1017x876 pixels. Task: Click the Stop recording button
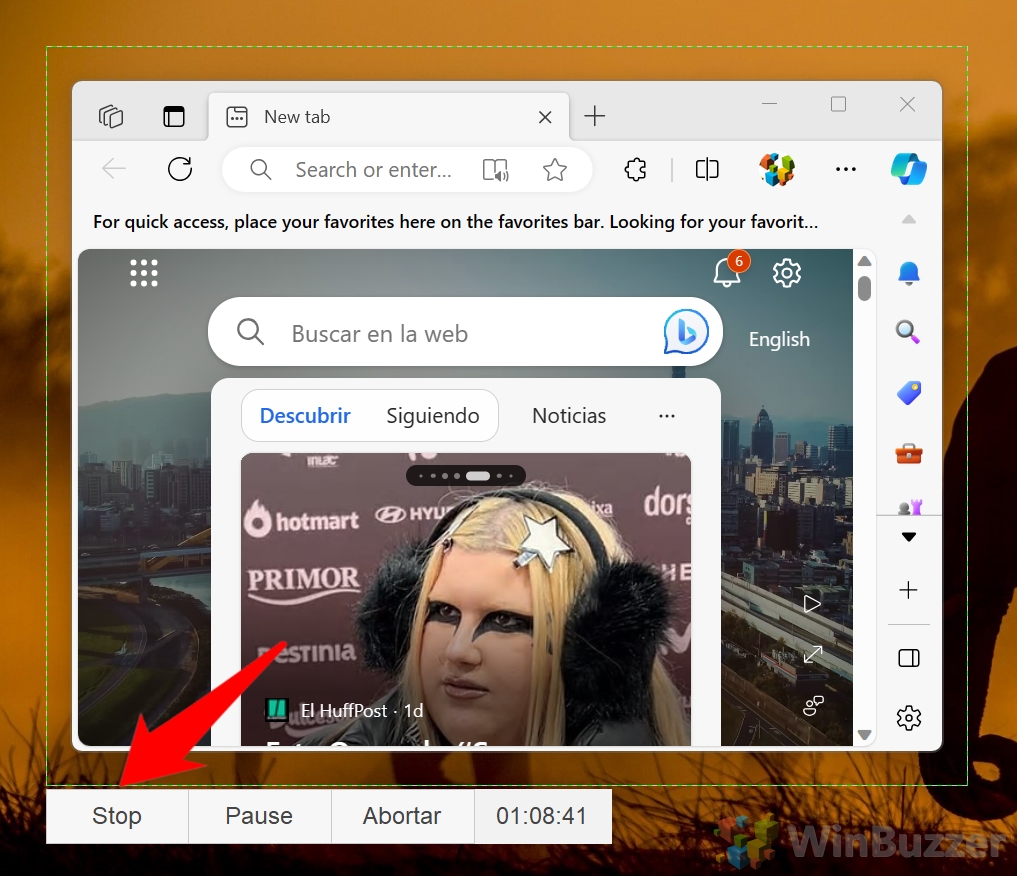pyautogui.click(x=117, y=816)
